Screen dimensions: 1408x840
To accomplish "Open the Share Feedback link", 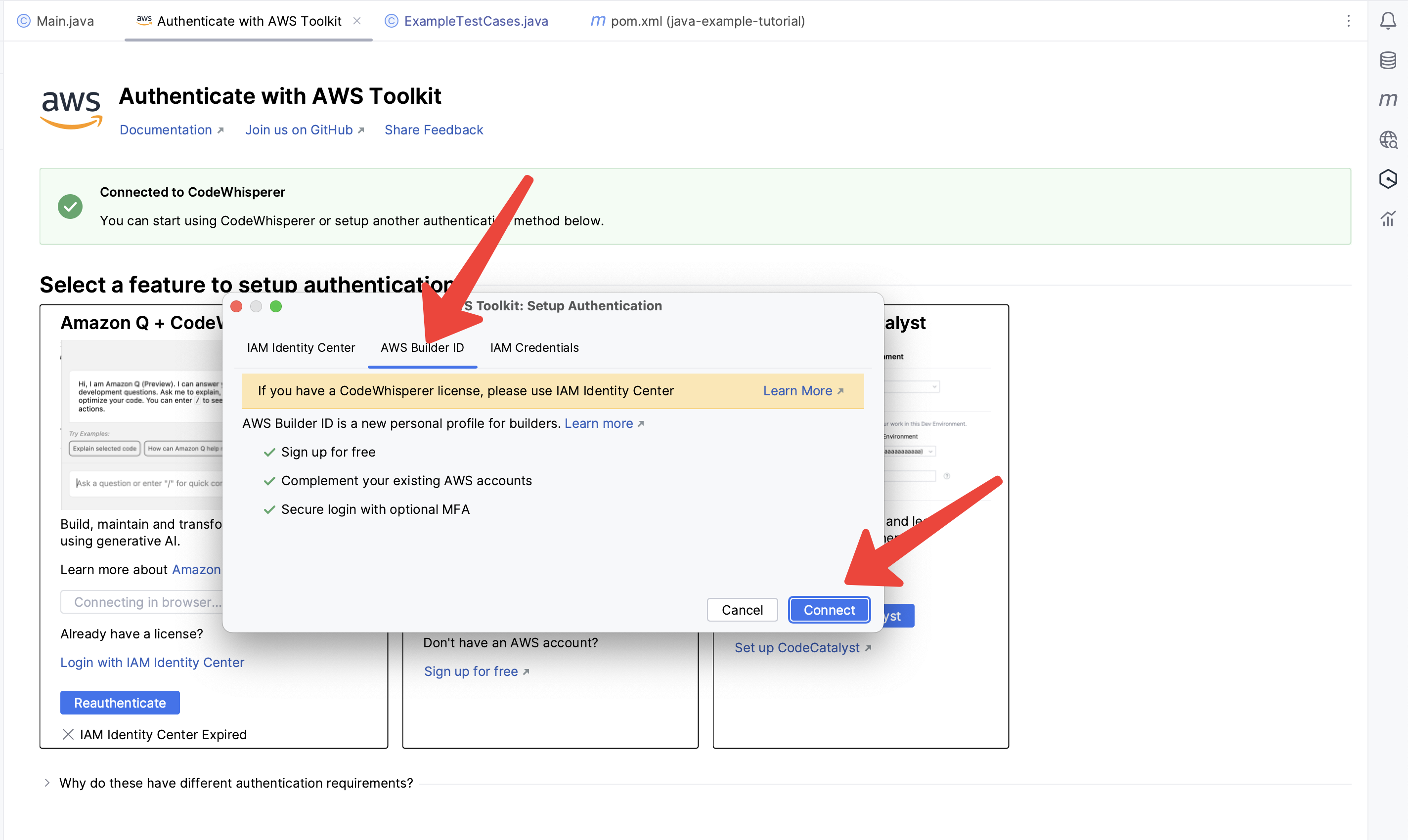I will [434, 130].
